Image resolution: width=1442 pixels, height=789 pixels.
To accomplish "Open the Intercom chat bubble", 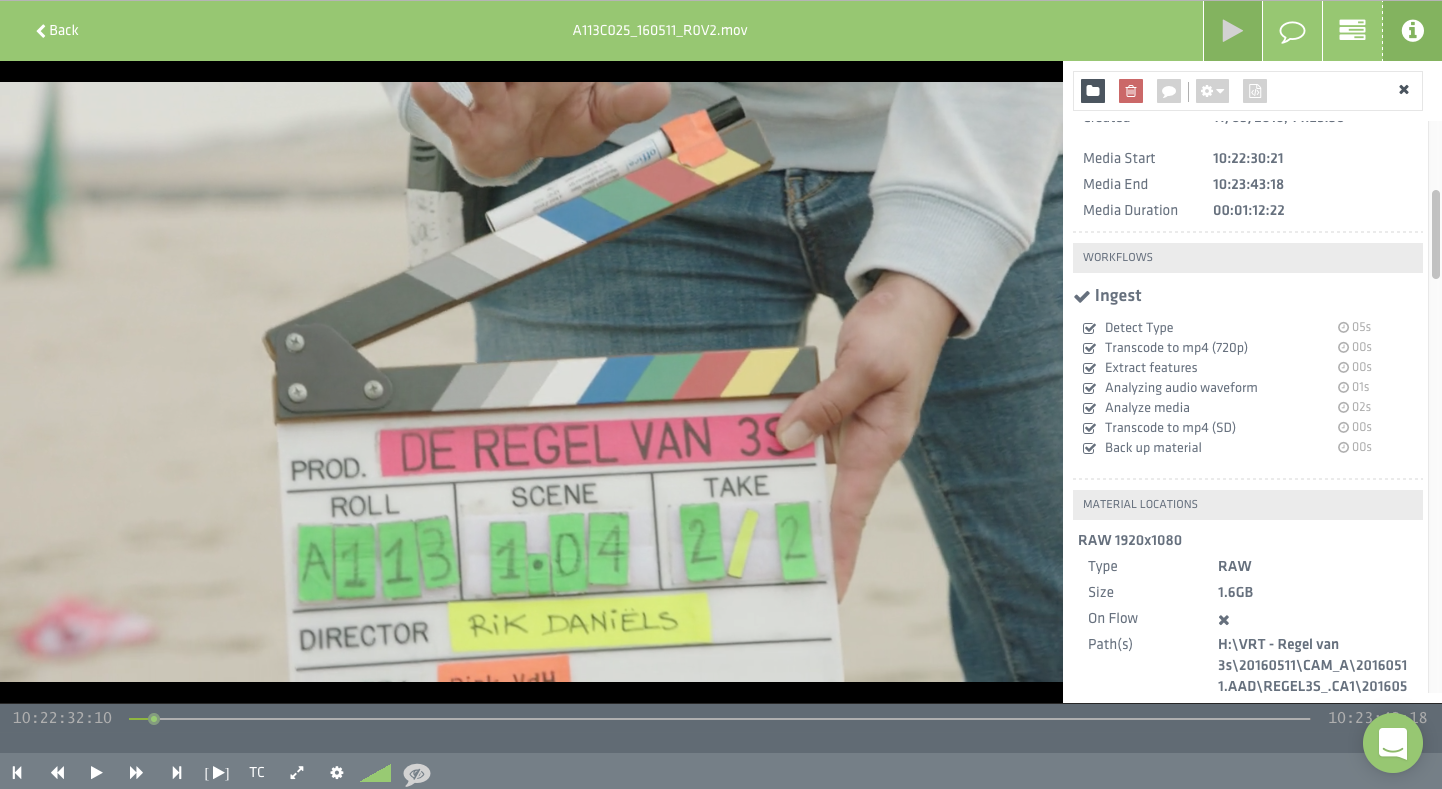I will tap(1393, 743).
